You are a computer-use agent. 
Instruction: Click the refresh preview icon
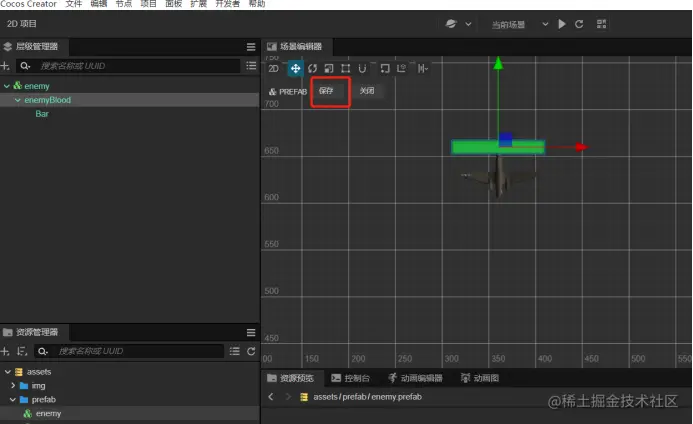(x=579, y=24)
